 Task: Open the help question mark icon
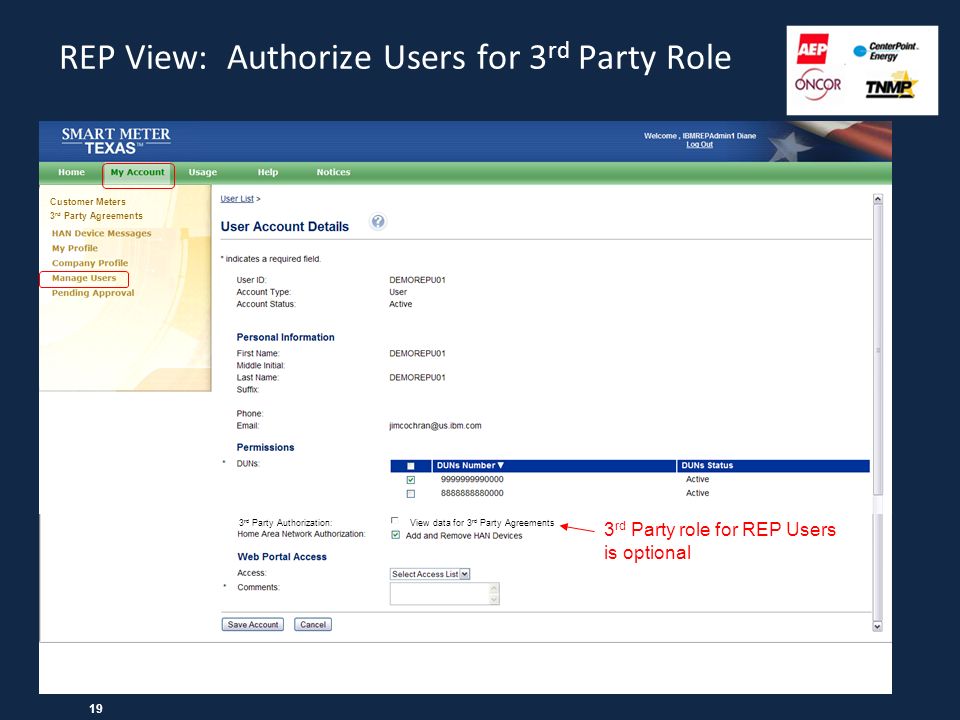(378, 222)
